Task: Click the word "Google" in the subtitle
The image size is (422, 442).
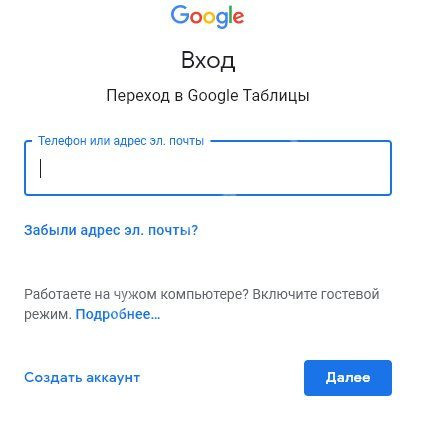Action: click(213, 96)
